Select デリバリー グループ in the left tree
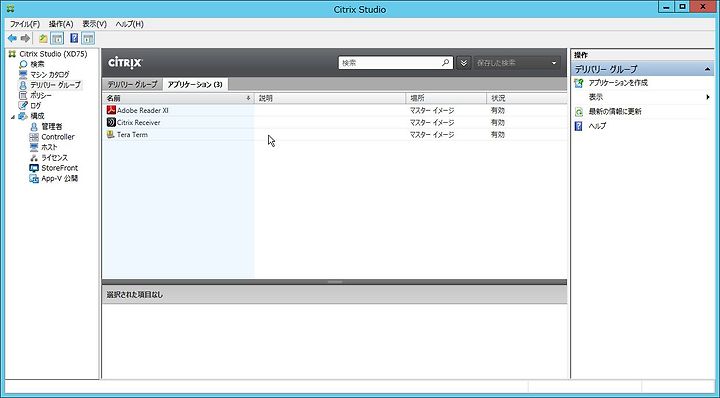 click(x=55, y=85)
